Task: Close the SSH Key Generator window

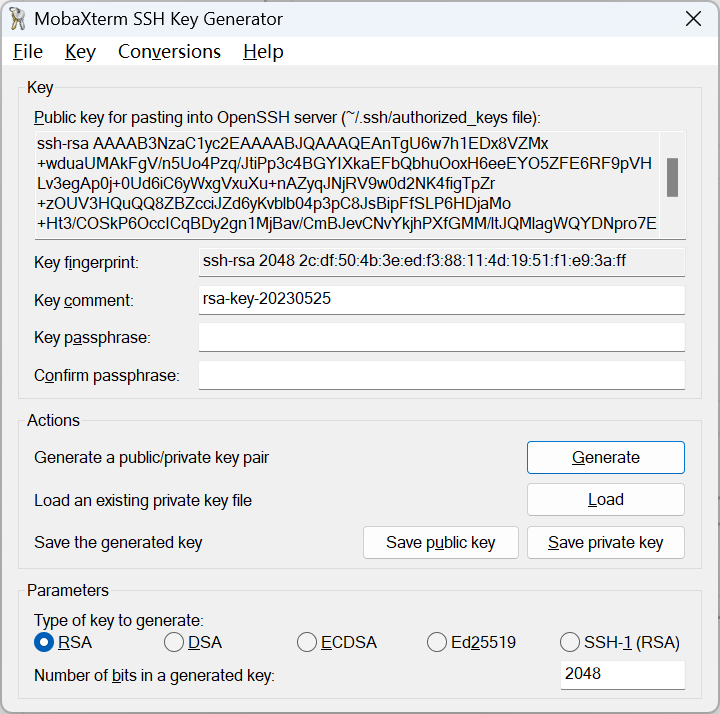Action: tap(692, 18)
